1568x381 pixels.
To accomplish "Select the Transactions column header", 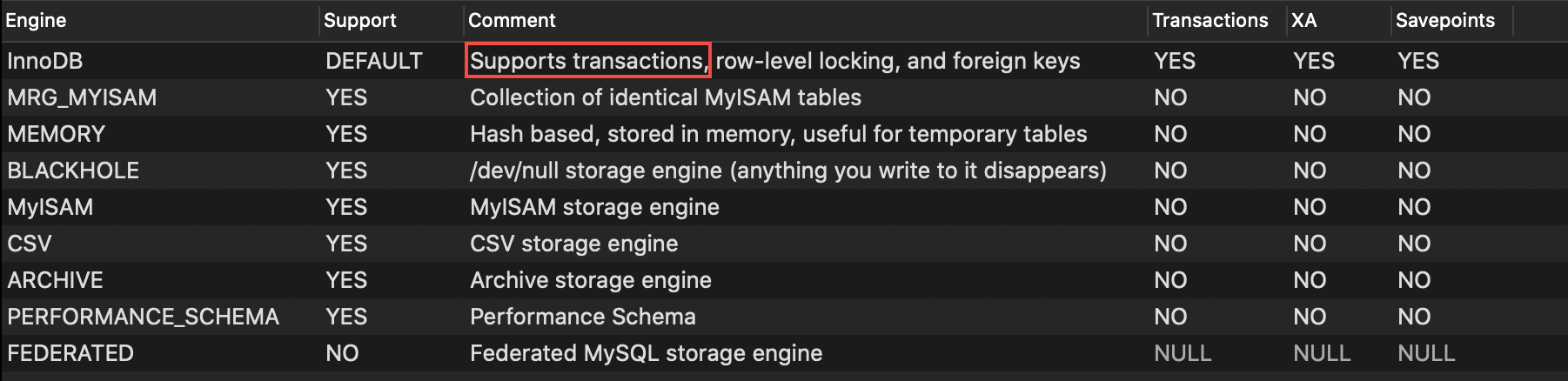I will point(1210,20).
